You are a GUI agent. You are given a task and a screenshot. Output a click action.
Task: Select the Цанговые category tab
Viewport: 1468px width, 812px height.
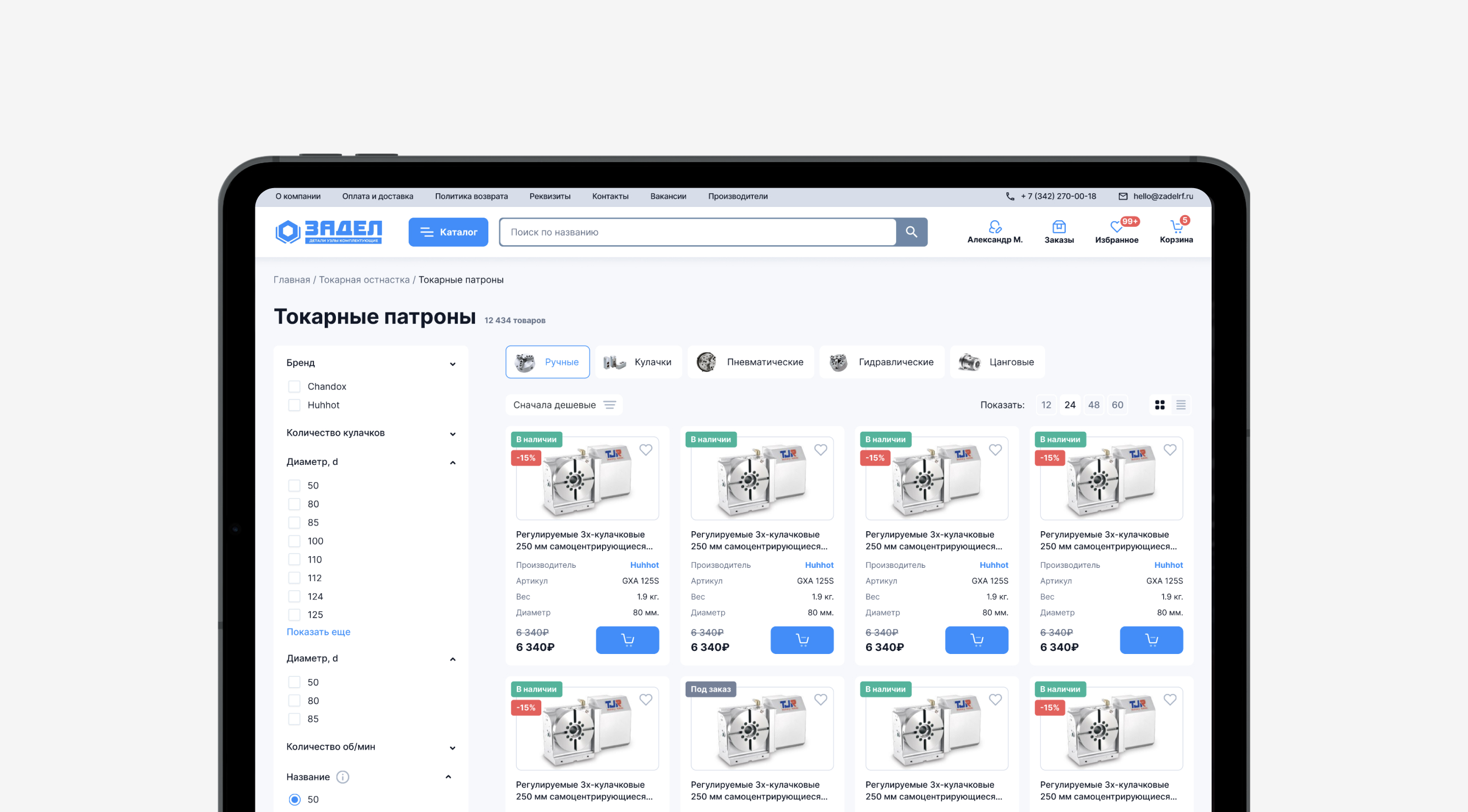[998, 362]
